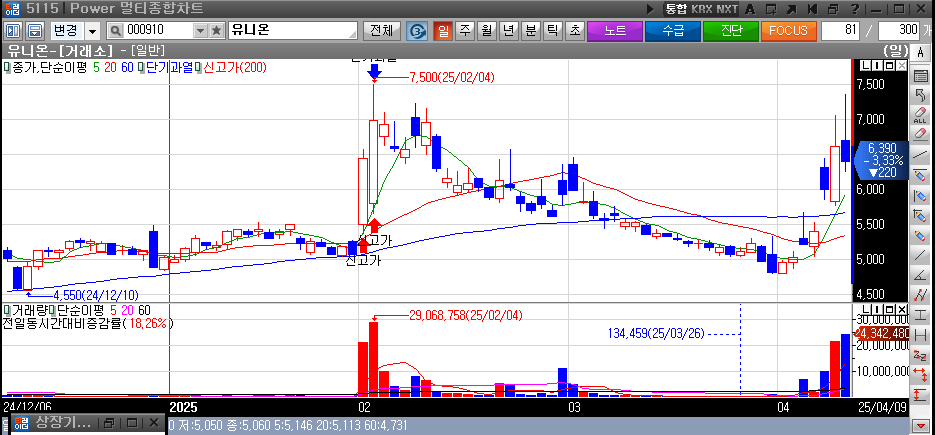Switch to weekly (주) chart period
Viewport: 935px width, 435px height.
tap(465, 31)
